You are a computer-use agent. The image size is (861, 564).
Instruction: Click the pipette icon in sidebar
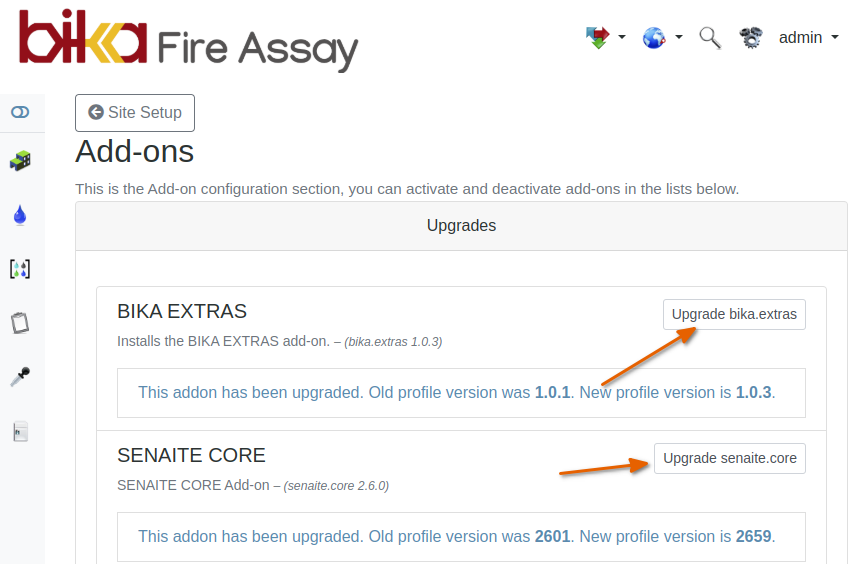pyautogui.click(x=20, y=377)
